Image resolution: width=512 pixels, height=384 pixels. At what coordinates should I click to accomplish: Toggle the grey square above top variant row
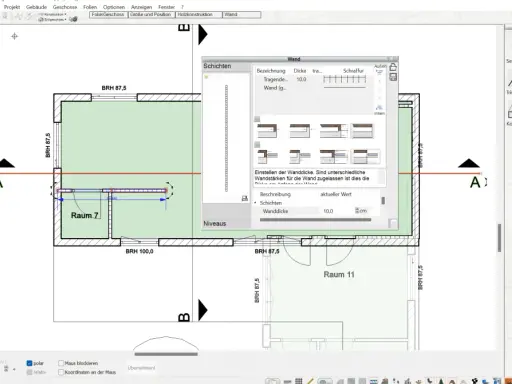pyautogui.click(x=257, y=119)
